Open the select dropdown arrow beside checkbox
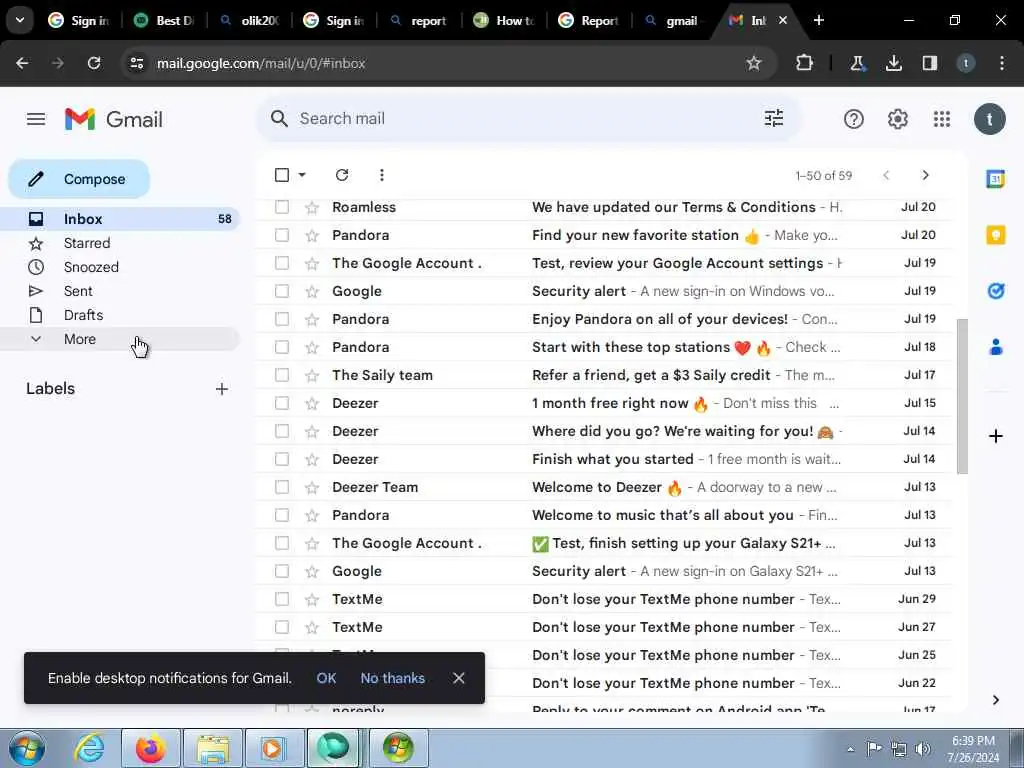The width and height of the screenshot is (1024, 768). tap(302, 175)
